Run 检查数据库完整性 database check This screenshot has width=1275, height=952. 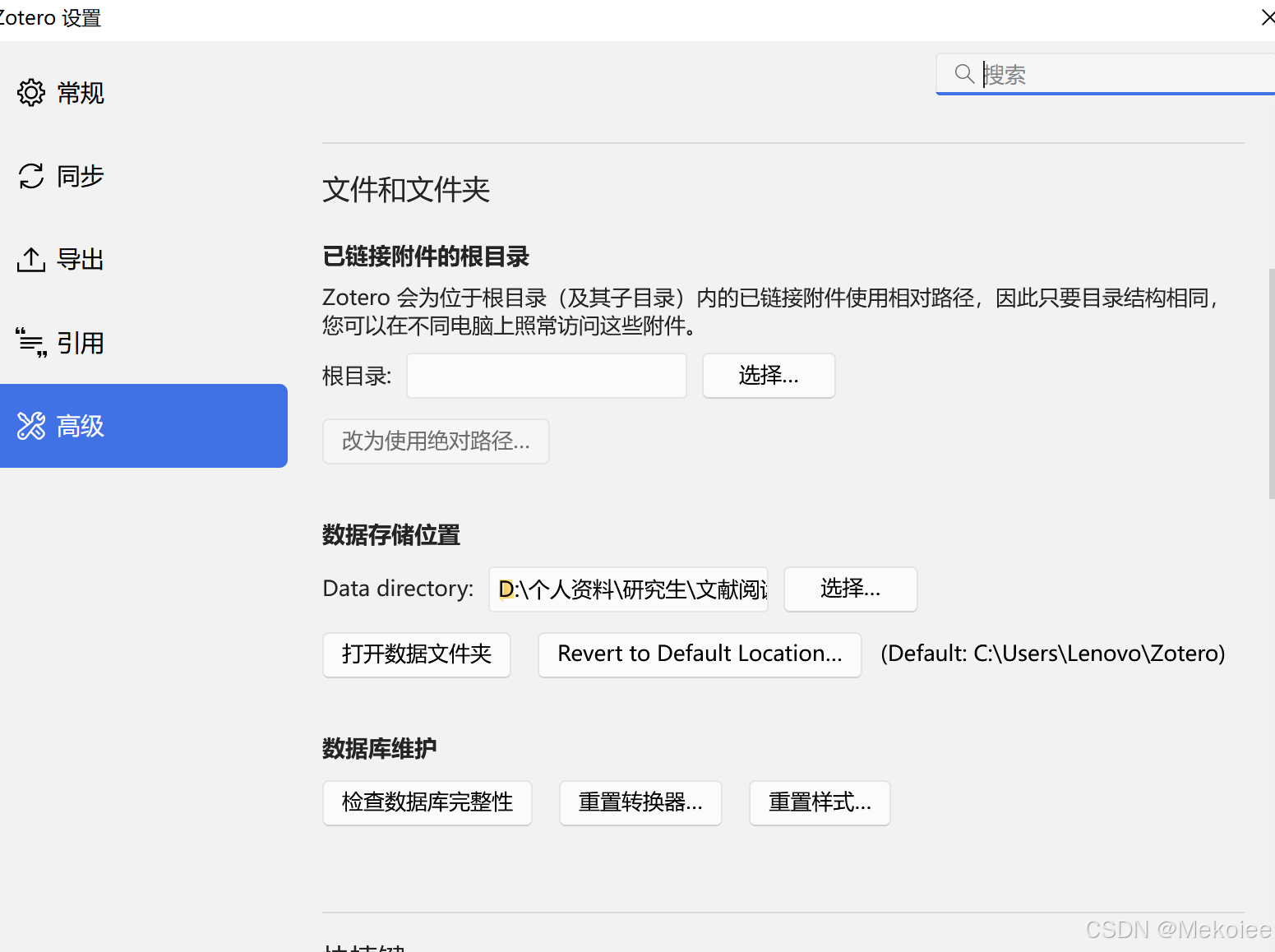coord(427,802)
